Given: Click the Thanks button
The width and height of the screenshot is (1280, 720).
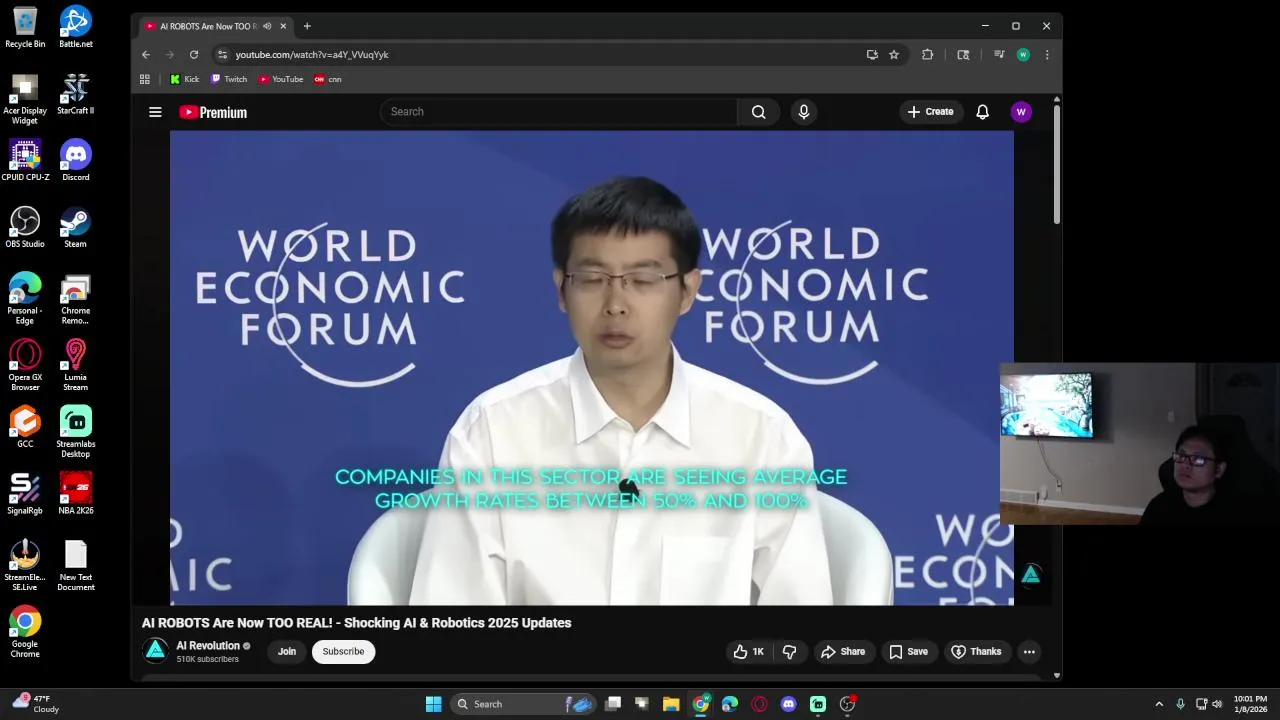Looking at the screenshot, I should click(x=976, y=652).
